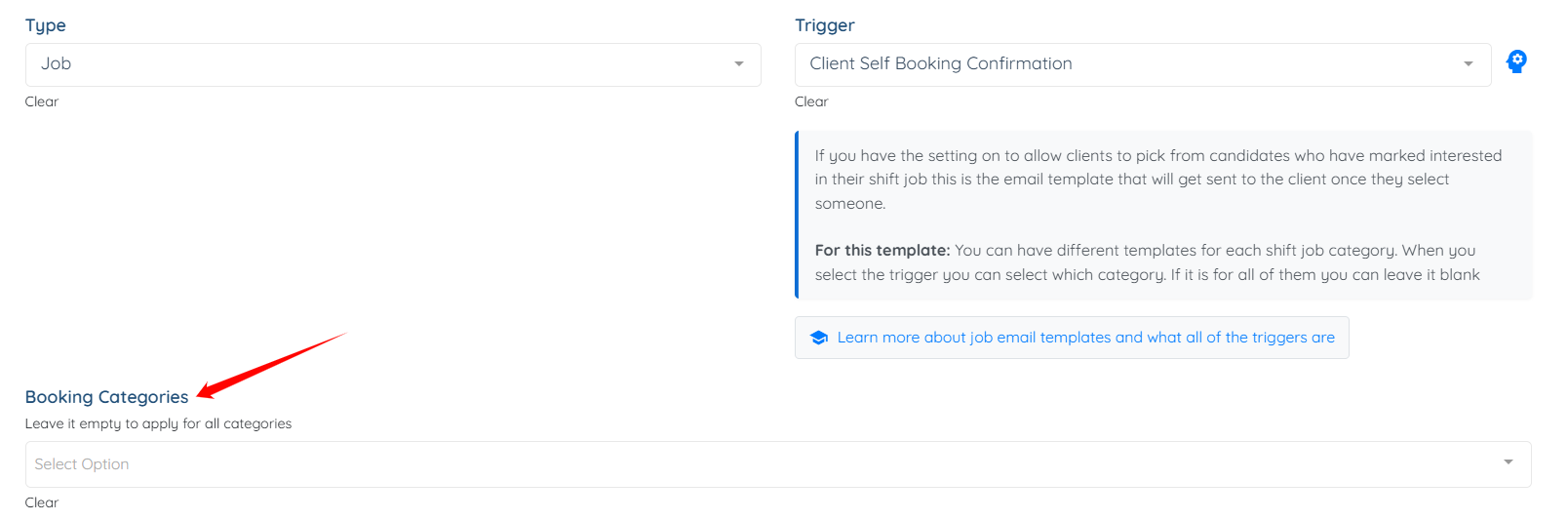Expand the Trigger dropdown arrow
1568x521 pixels.
click(x=1469, y=64)
